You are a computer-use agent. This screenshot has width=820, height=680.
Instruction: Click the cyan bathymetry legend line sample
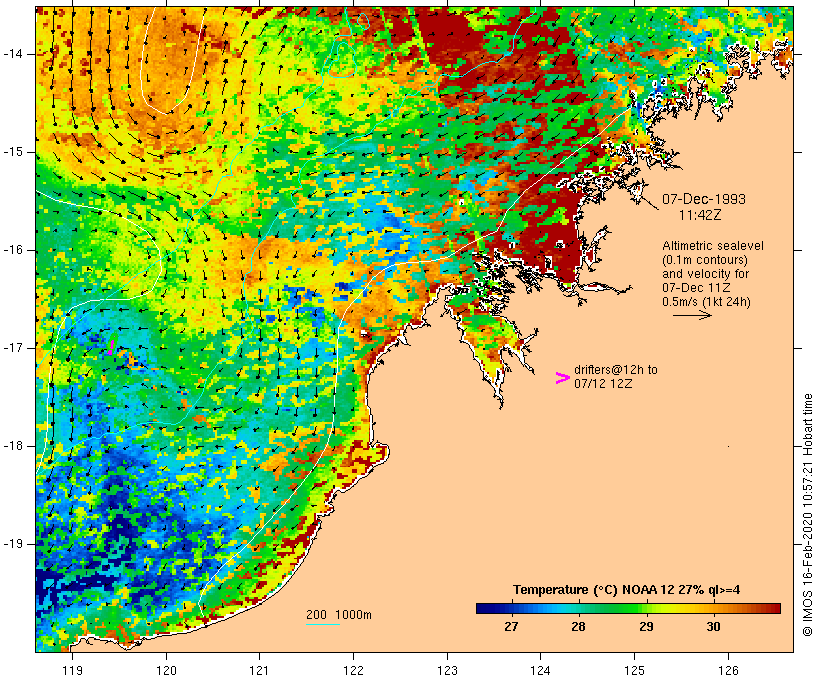323,624
